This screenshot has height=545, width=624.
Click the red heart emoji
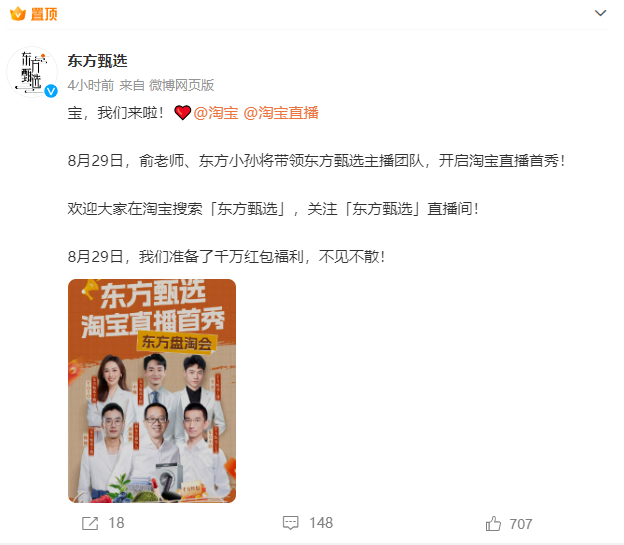pos(183,113)
